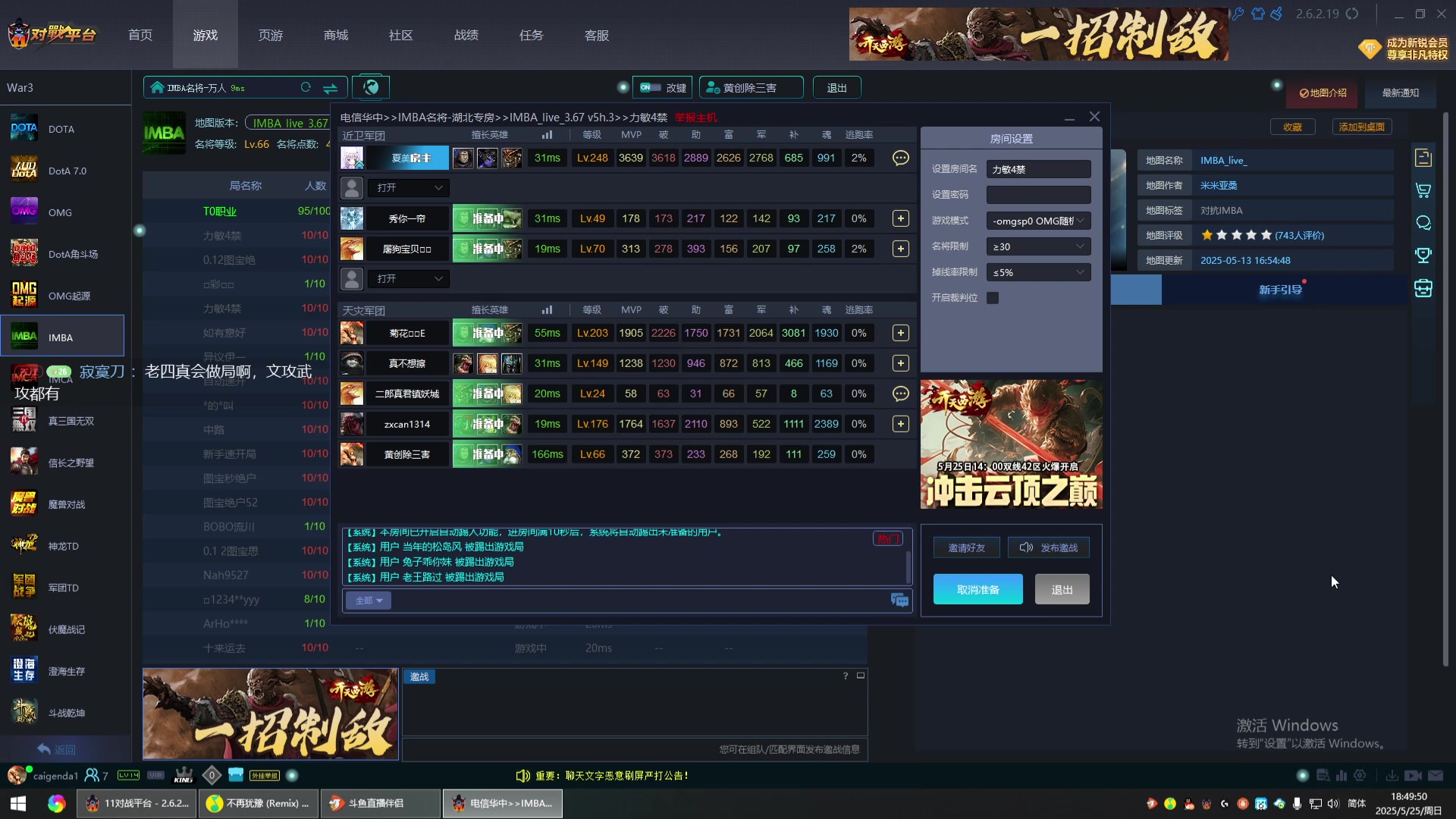The image size is (1456, 819).
Task: Click the refresh icon in room selector
Action: (x=306, y=87)
